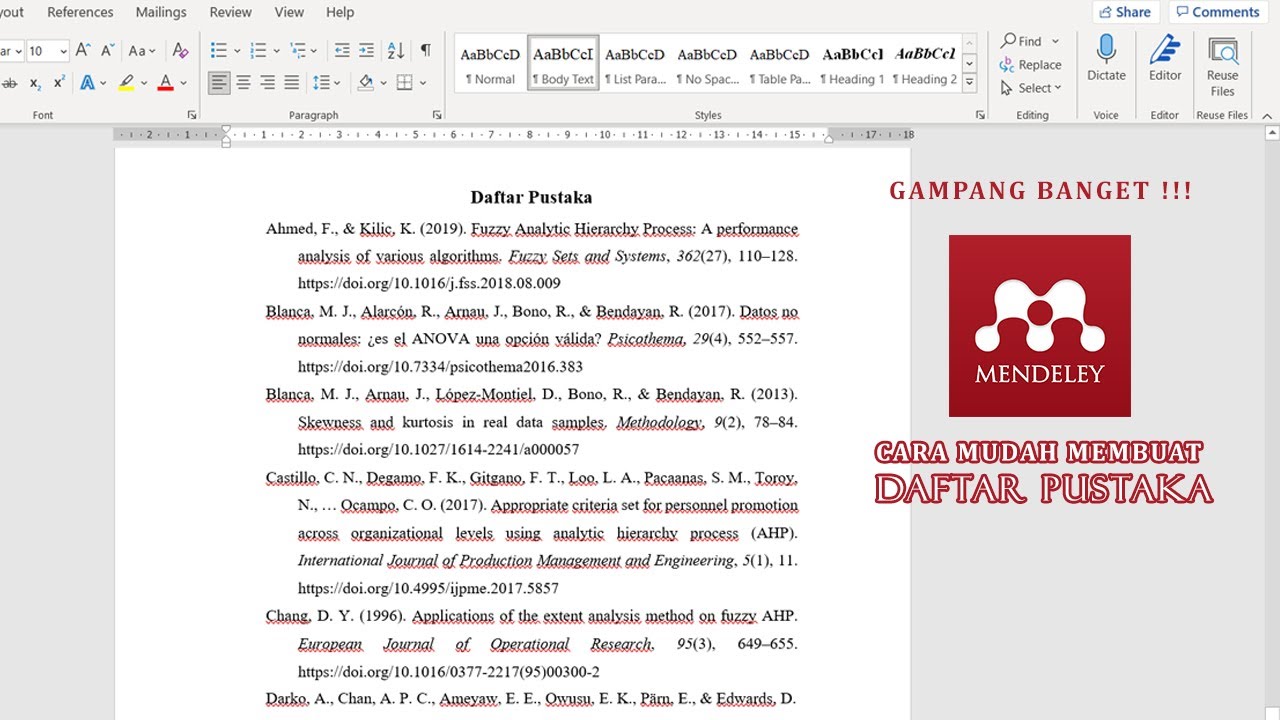Image resolution: width=1280 pixels, height=720 pixels.
Task: Open Change Case Aa dropdown
Action: coord(143,50)
